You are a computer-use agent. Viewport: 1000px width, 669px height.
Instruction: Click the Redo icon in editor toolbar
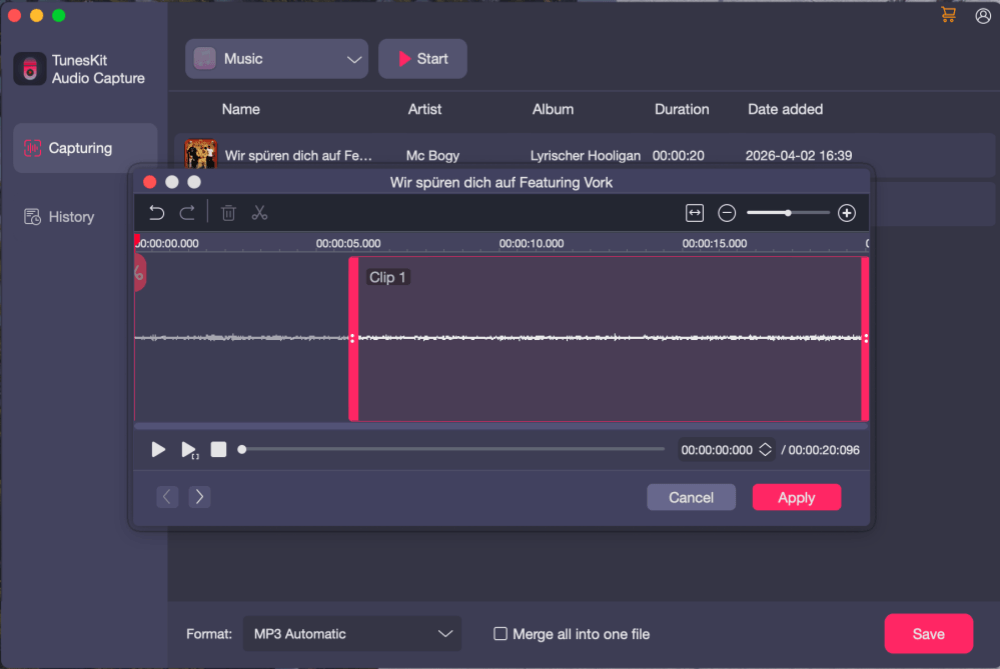click(x=187, y=212)
